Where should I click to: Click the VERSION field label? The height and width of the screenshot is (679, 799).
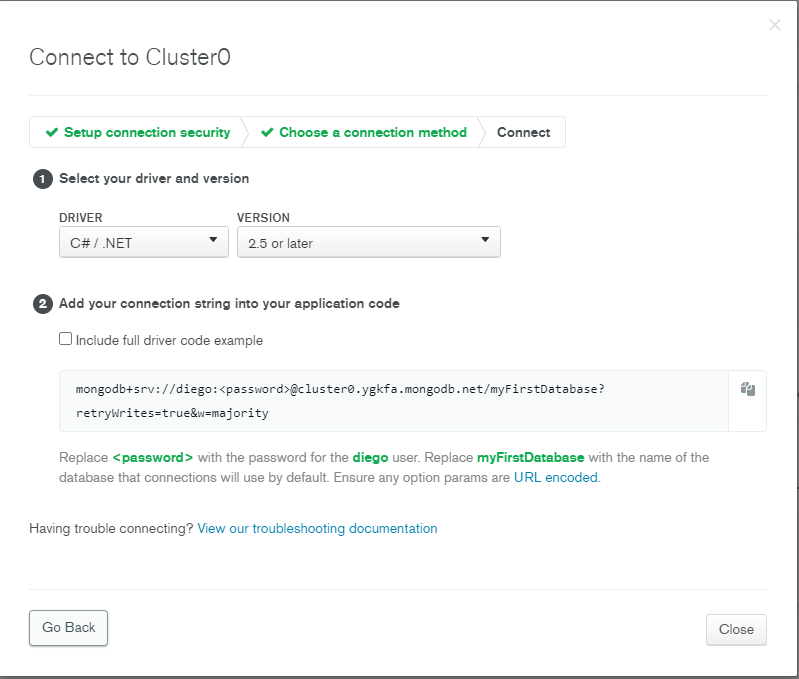tap(263, 218)
